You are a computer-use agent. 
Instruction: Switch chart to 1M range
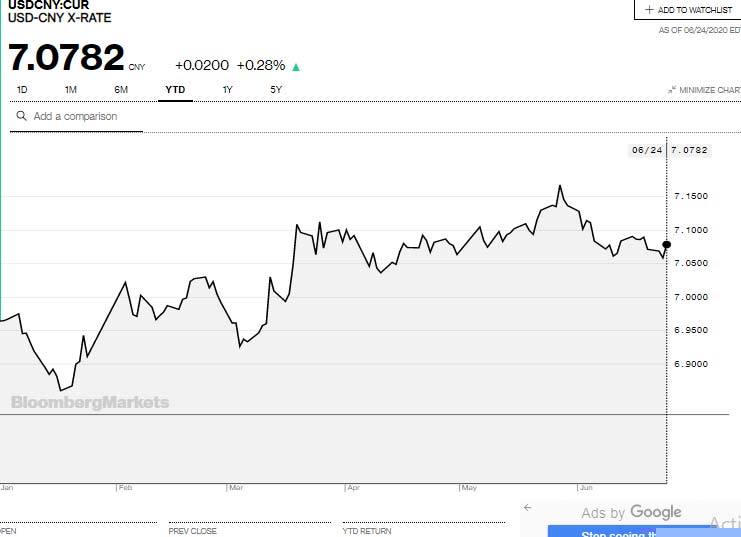(71, 90)
